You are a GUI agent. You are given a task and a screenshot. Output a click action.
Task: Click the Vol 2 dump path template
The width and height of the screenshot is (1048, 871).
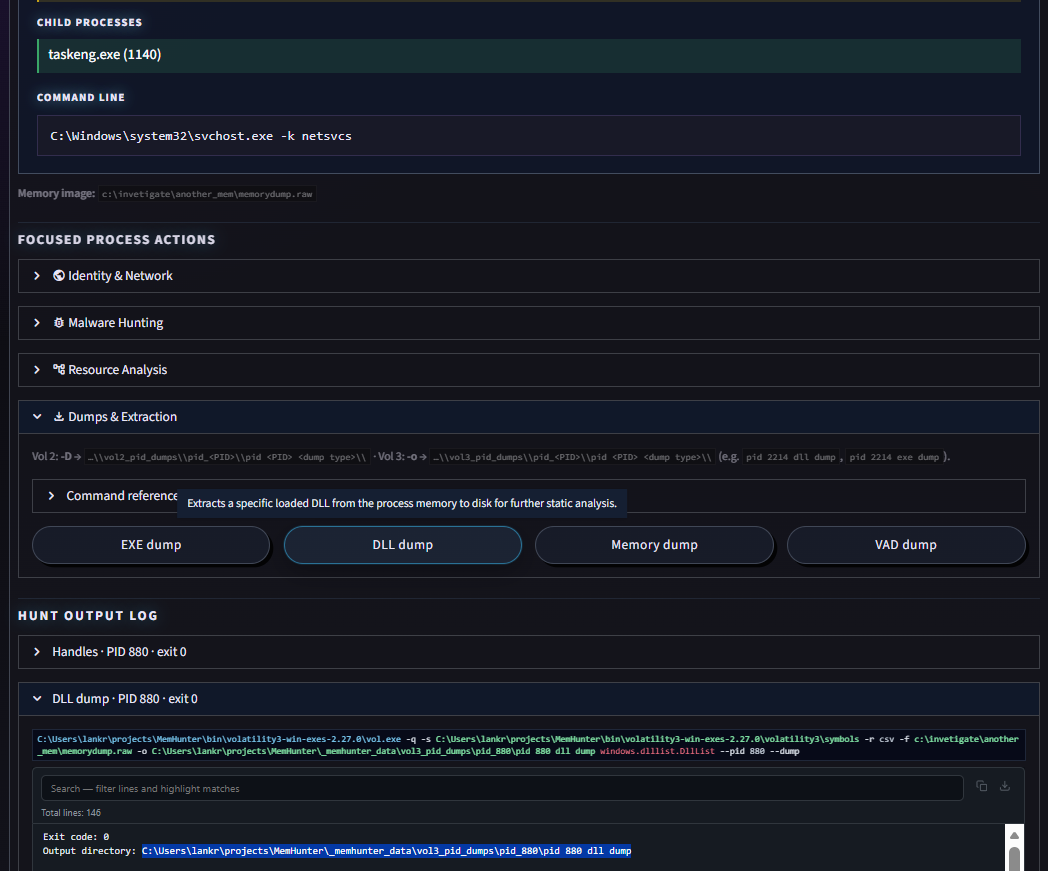[227, 457]
